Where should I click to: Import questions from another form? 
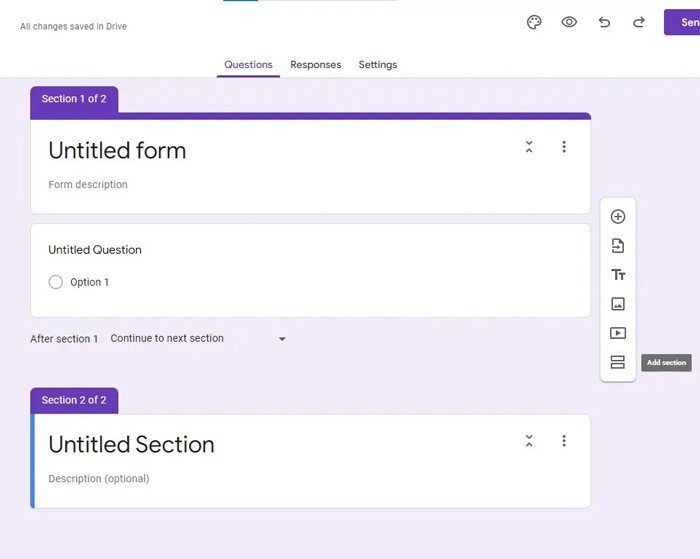pos(618,246)
